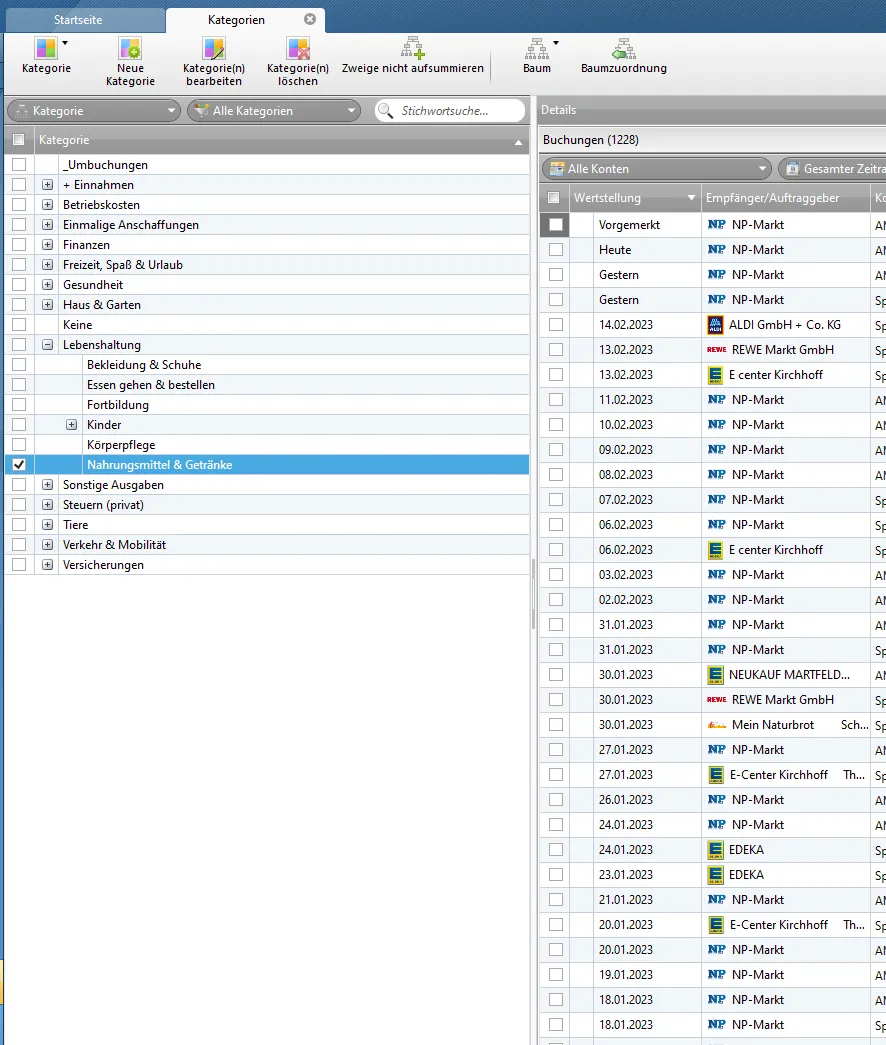The width and height of the screenshot is (886, 1045).
Task: Uncheck the Nahrungsmittel & Getränke checkbox
Action: (x=19, y=465)
